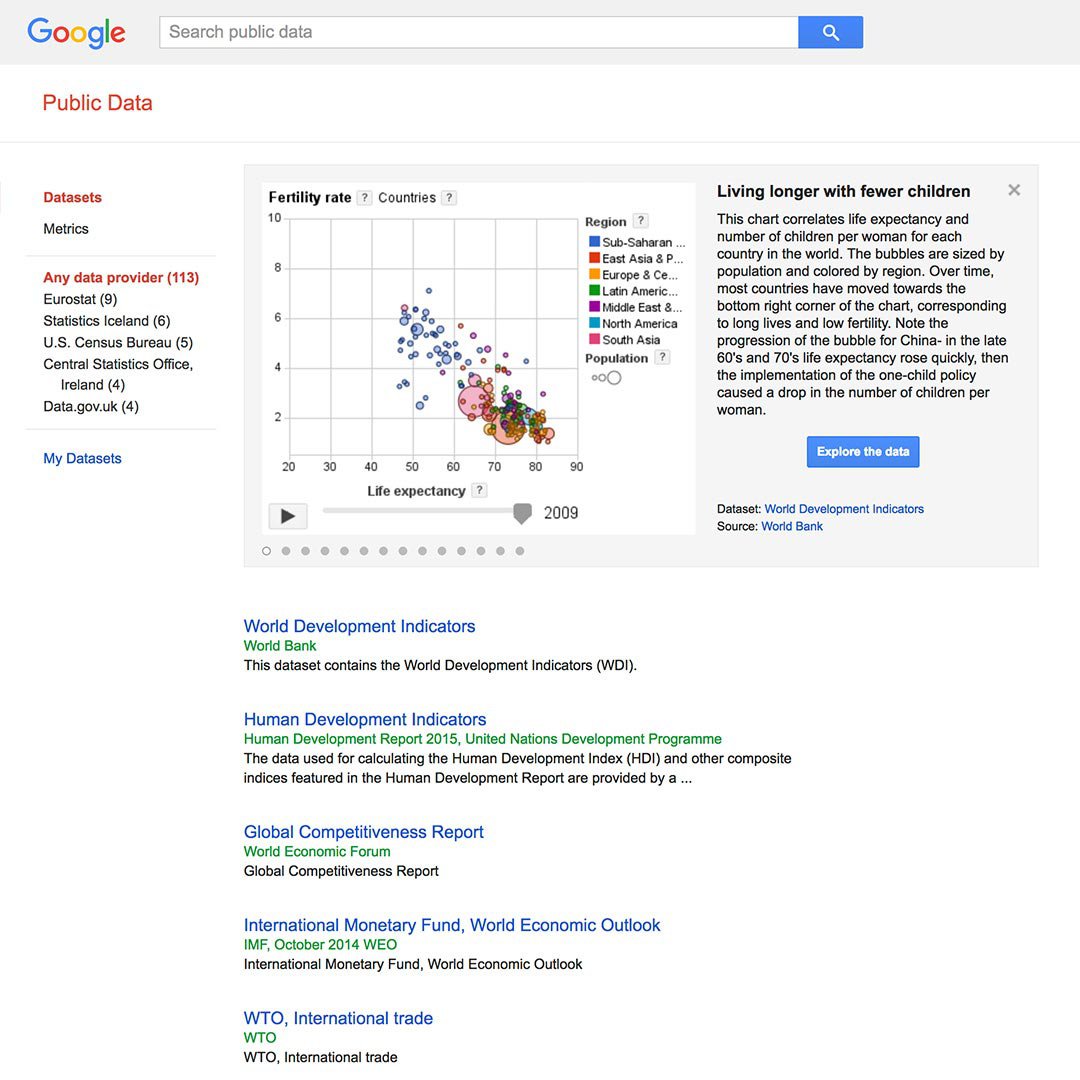Play the chart animation
The width and height of the screenshot is (1080, 1080).
point(288,515)
